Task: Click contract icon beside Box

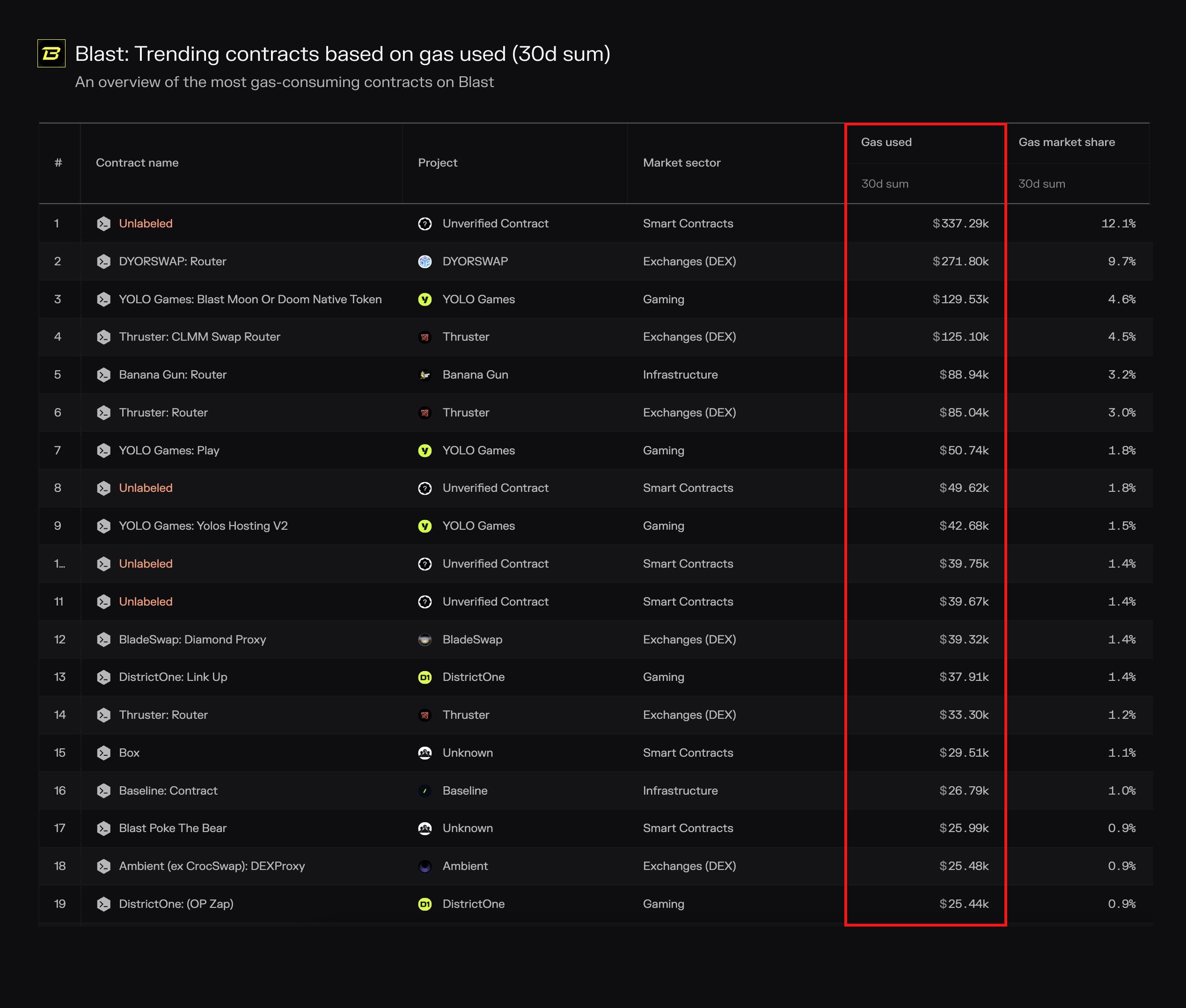Action: pos(103,753)
